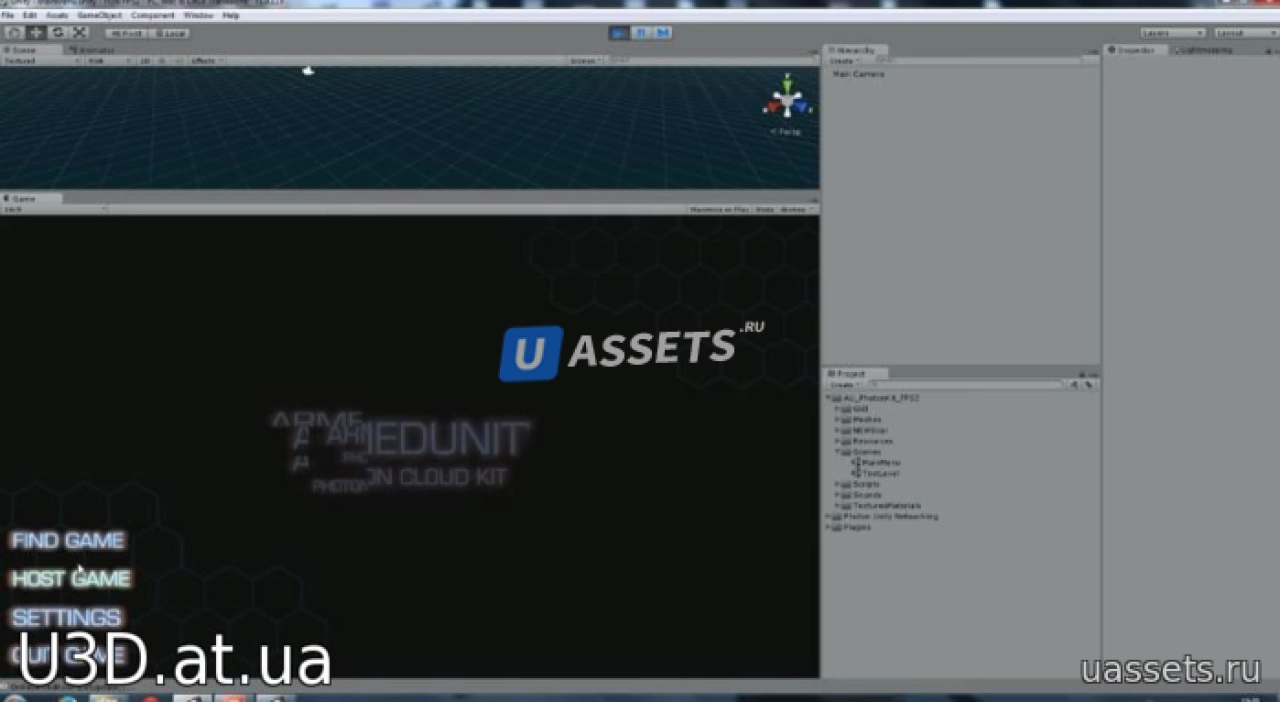Open the GameObject menu
1280x702 pixels.
(x=99, y=16)
